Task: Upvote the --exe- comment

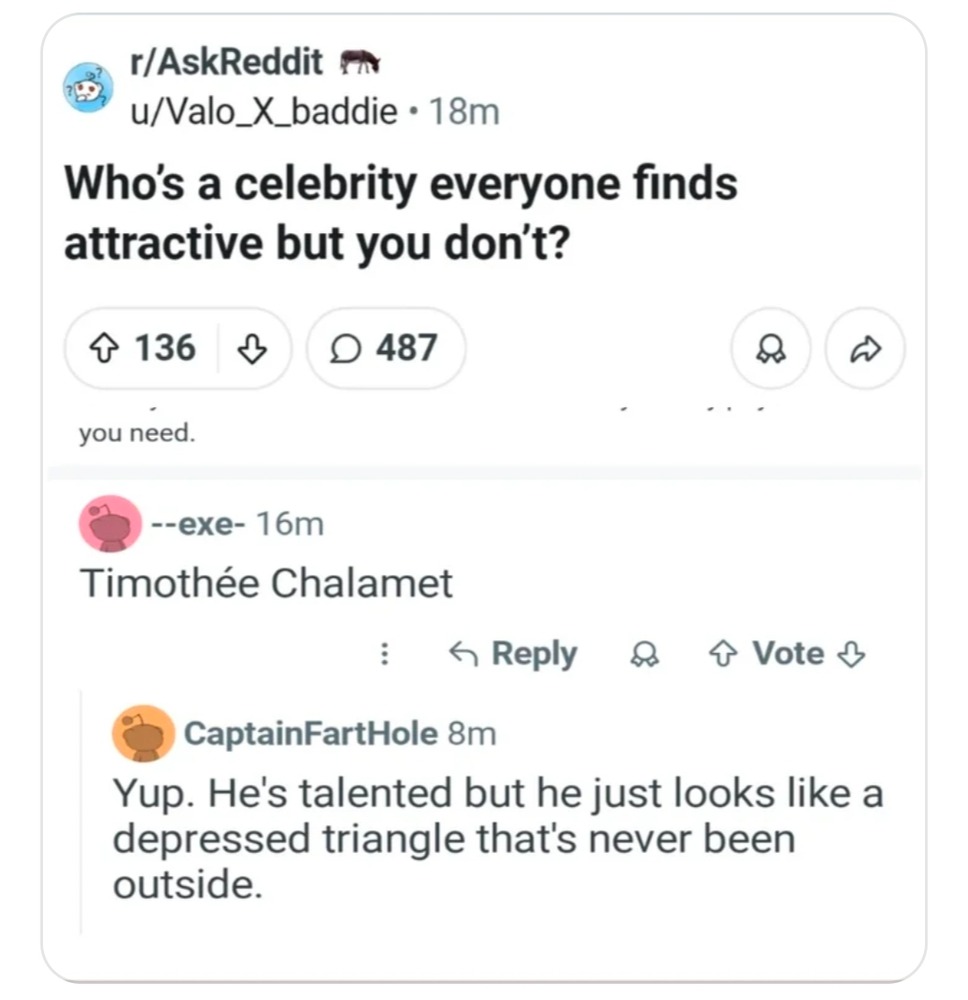Action: 722,654
